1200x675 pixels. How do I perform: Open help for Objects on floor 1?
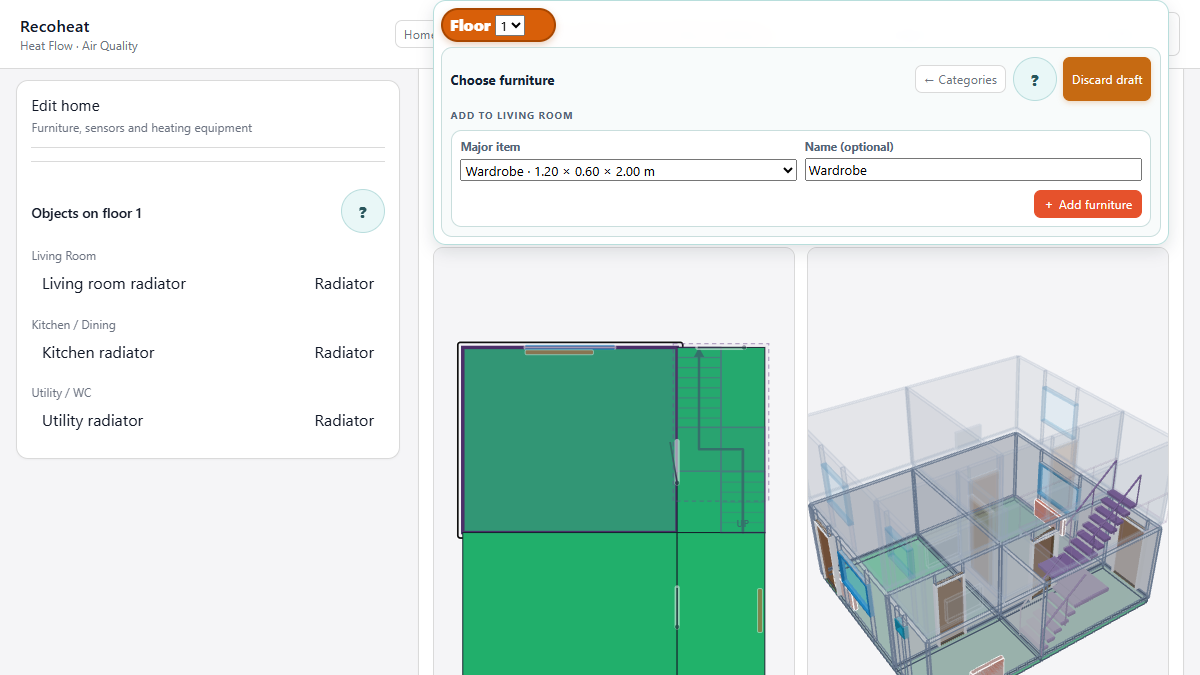[x=363, y=212]
